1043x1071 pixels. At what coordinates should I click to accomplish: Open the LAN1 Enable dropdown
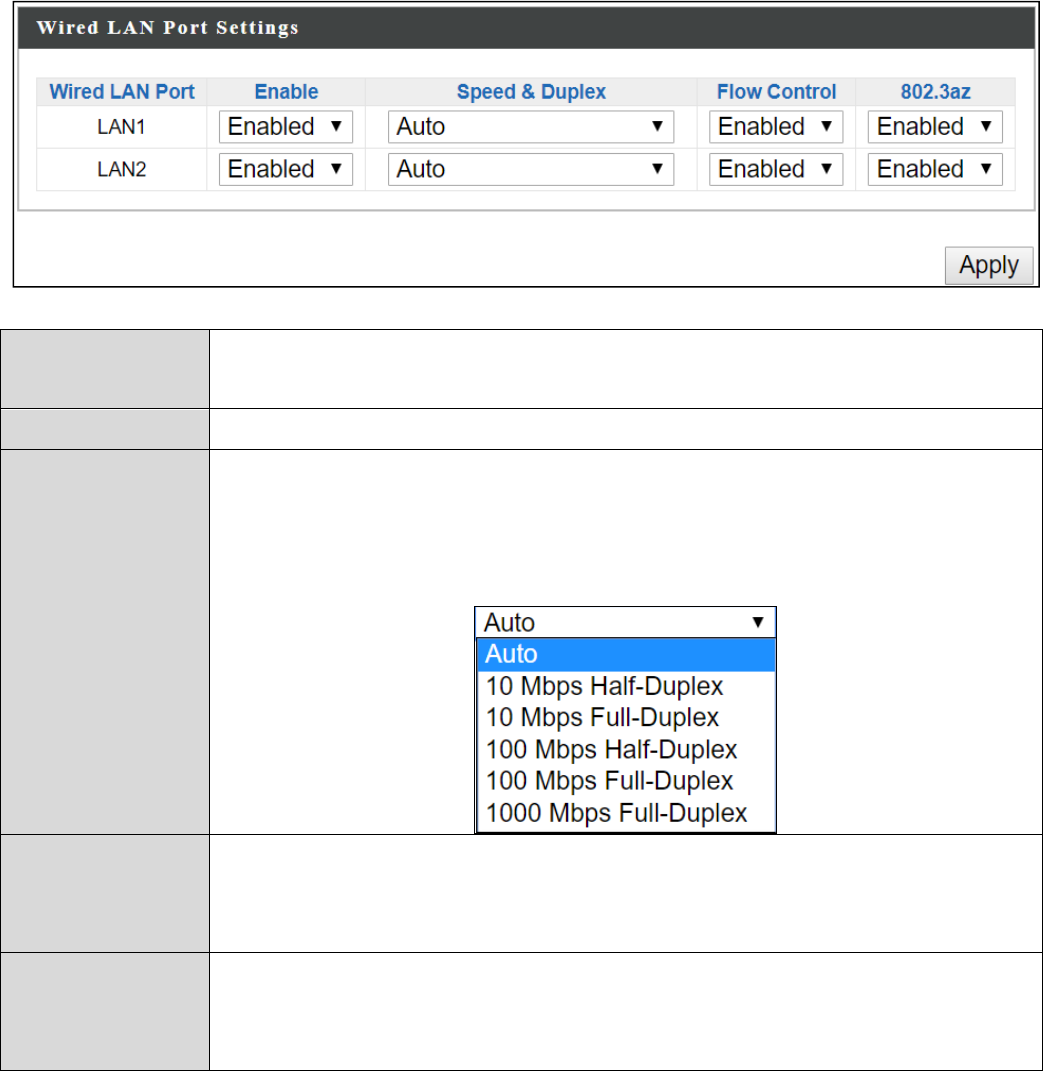pos(285,127)
